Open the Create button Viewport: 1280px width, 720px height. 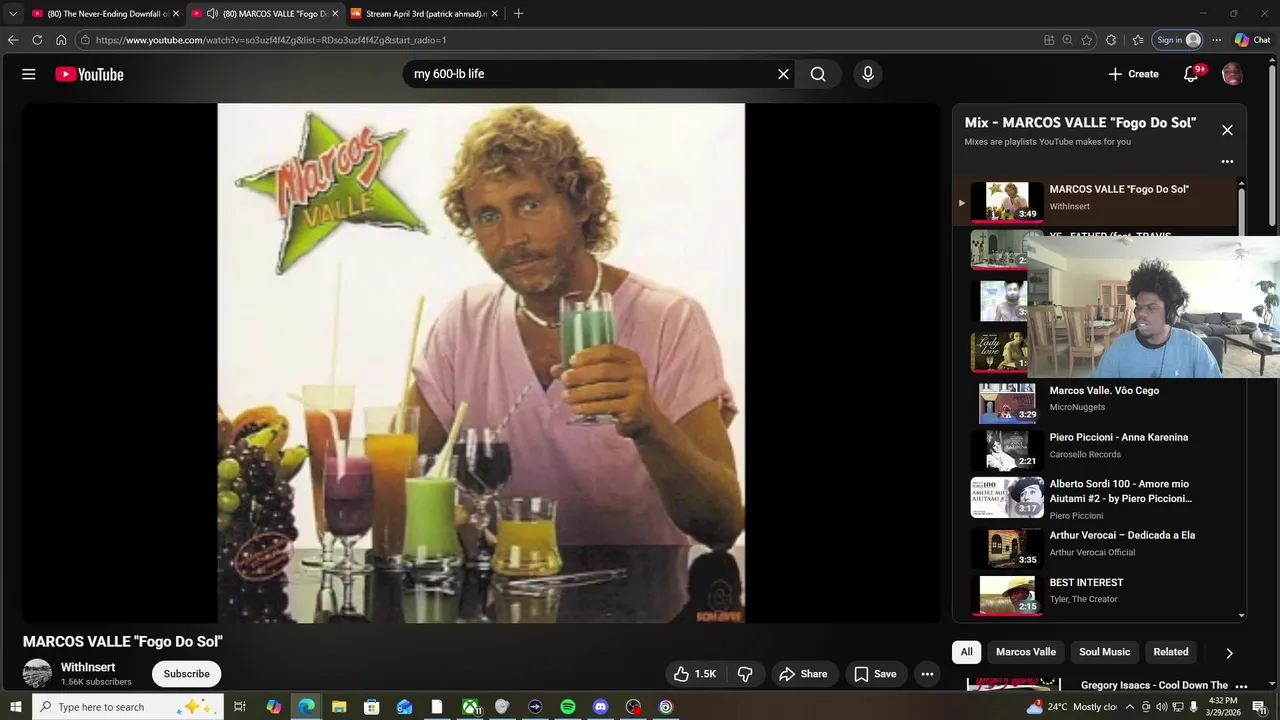click(1133, 74)
